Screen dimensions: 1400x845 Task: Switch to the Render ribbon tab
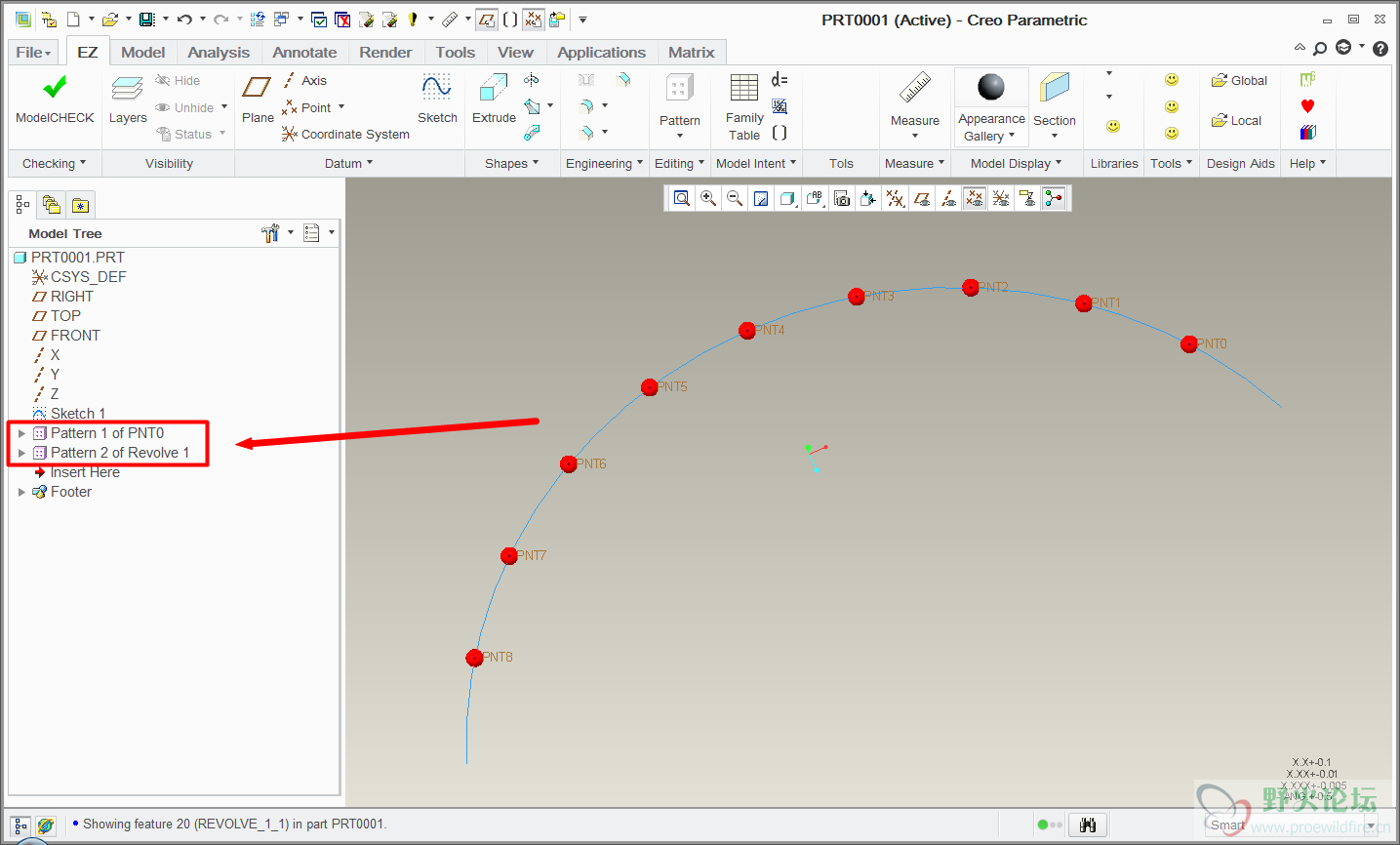coord(385,52)
